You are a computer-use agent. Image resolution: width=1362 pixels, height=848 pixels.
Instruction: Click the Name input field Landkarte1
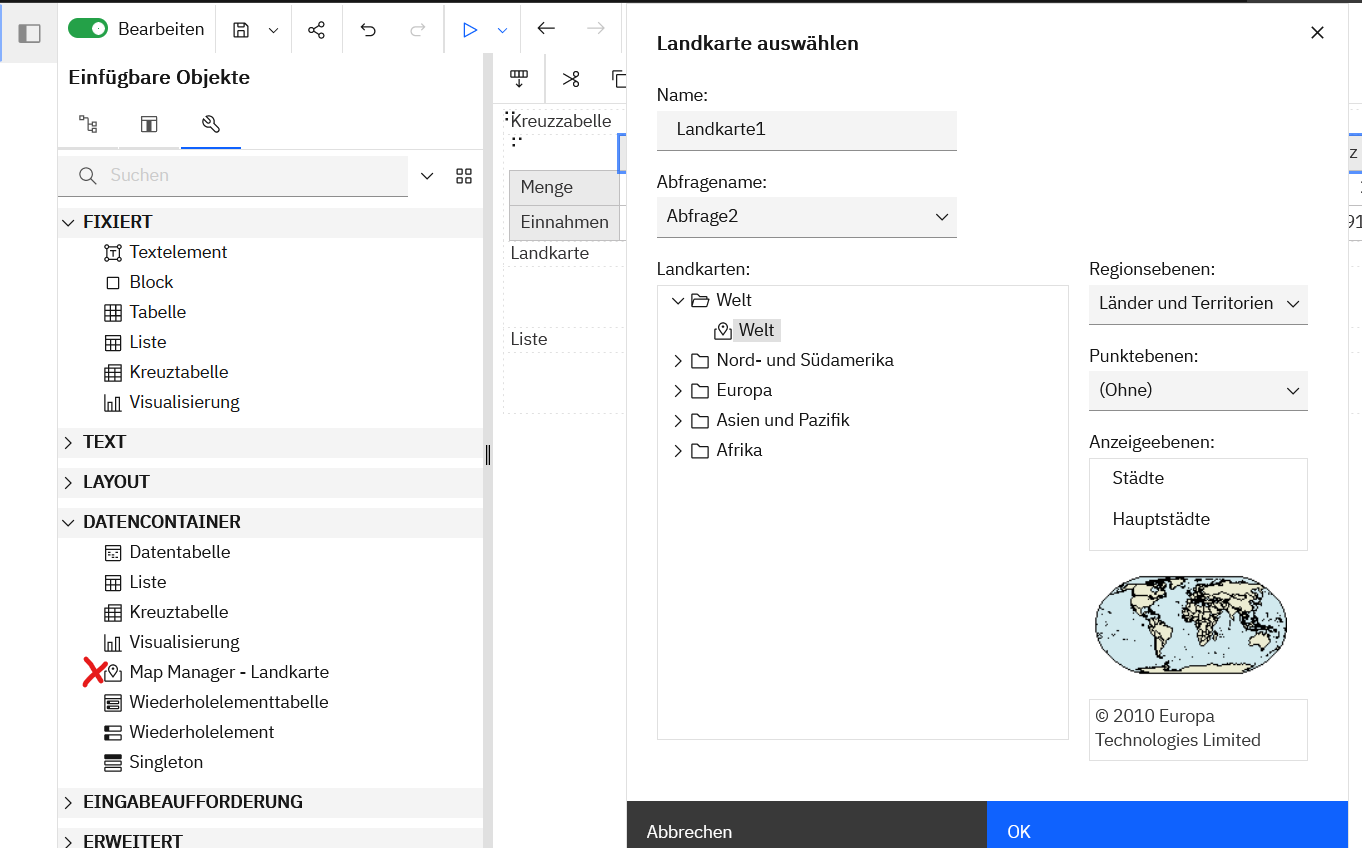click(x=806, y=130)
